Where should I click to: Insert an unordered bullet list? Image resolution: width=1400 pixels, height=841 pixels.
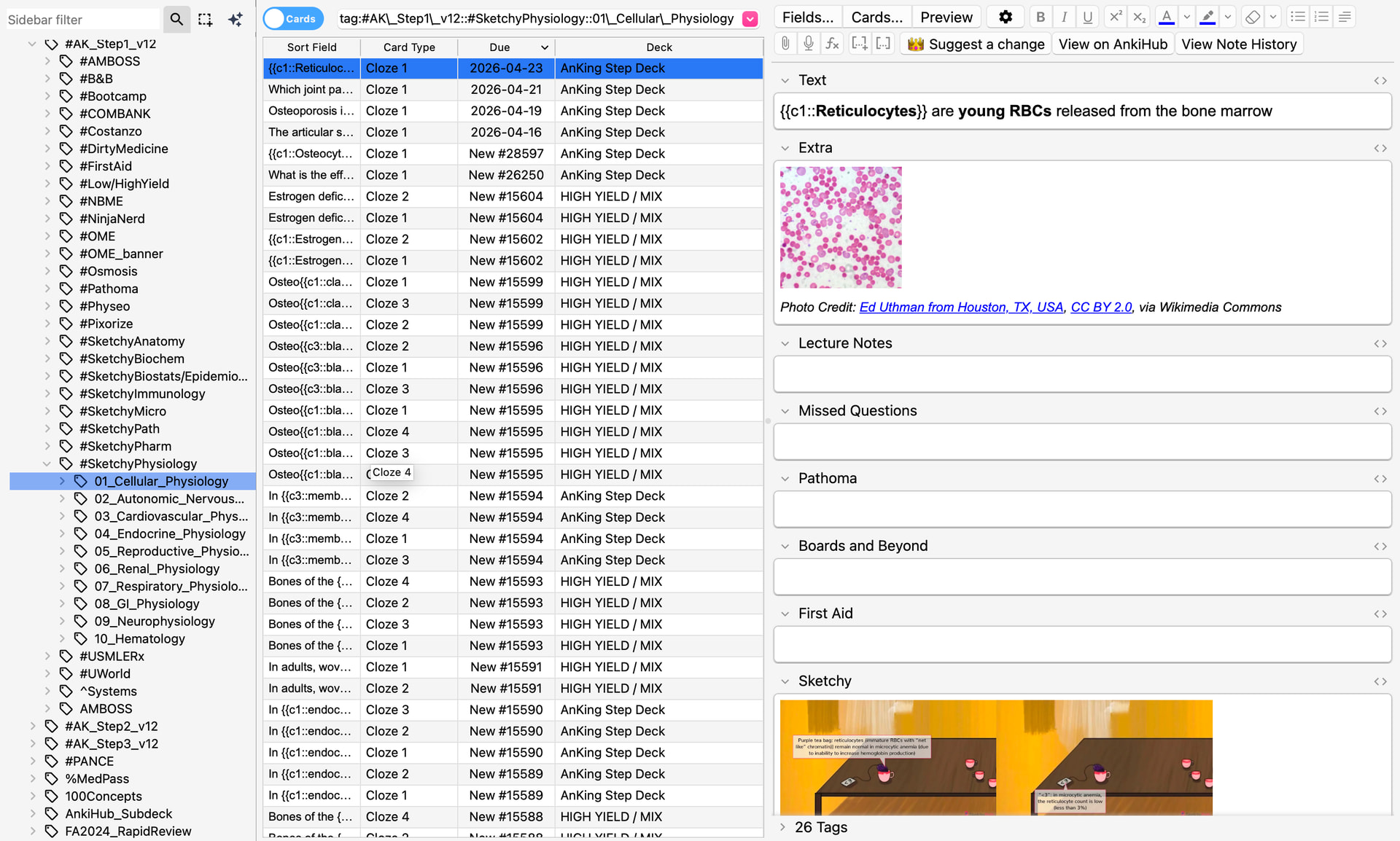[x=1298, y=17]
